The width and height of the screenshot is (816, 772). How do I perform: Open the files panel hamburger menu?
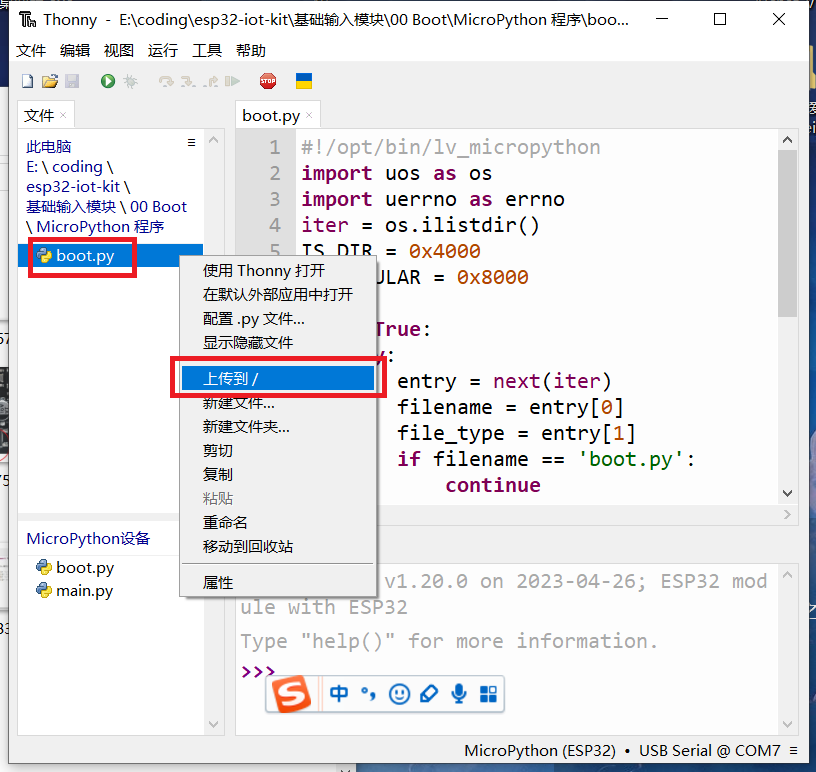192,144
